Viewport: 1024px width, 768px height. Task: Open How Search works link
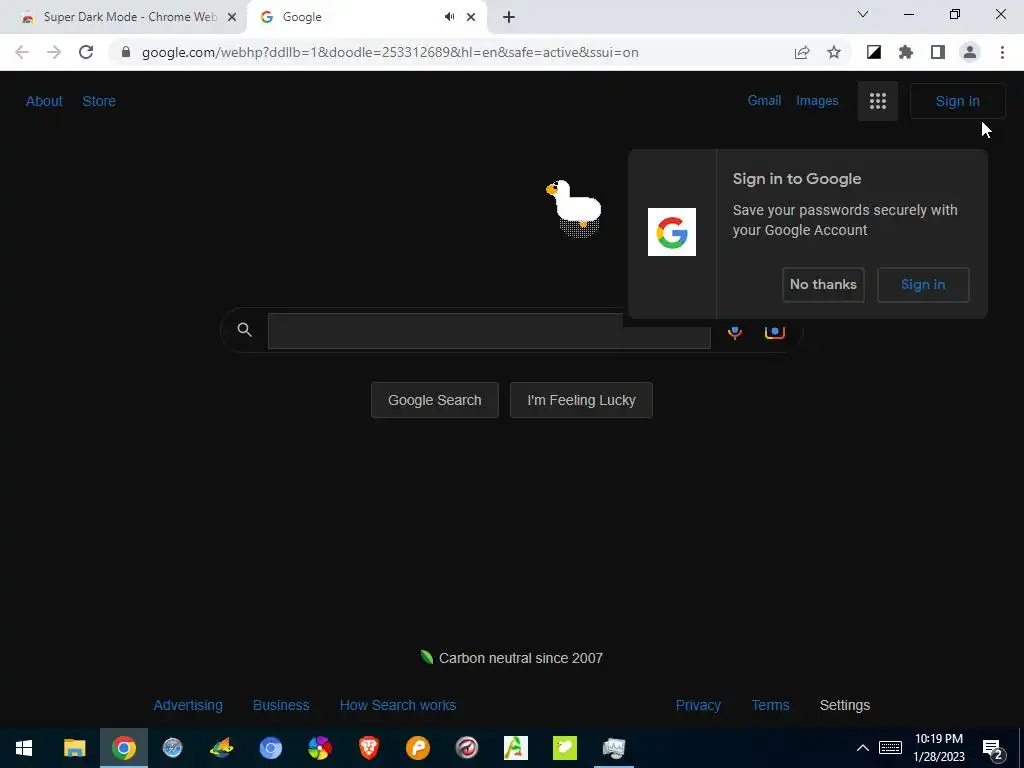[x=398, y=705]
